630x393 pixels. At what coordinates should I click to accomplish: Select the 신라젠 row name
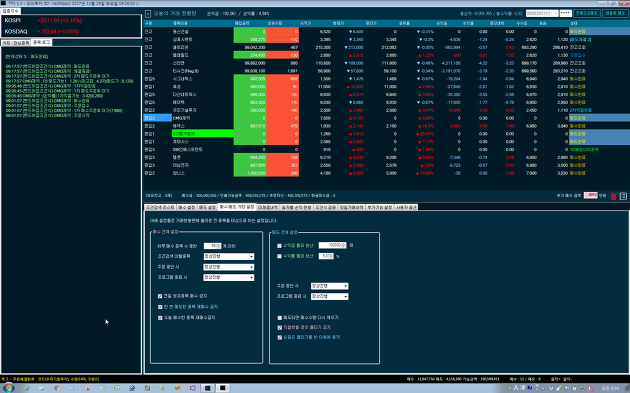[x=178, y=63]
